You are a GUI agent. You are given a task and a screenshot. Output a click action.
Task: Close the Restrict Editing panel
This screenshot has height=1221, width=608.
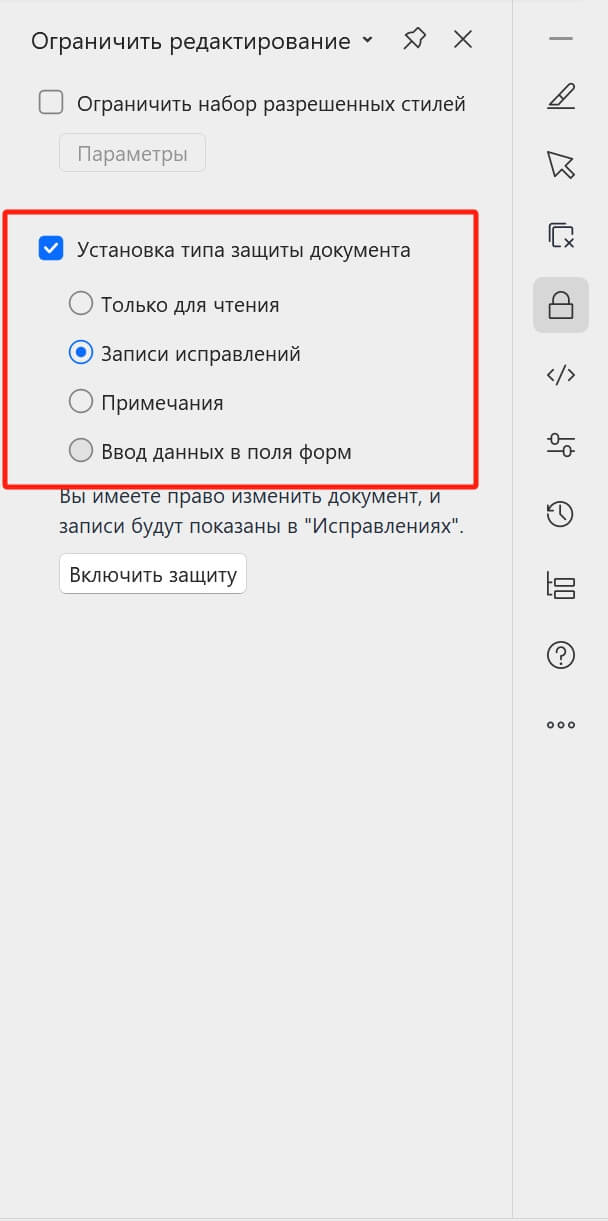(462, 40)
